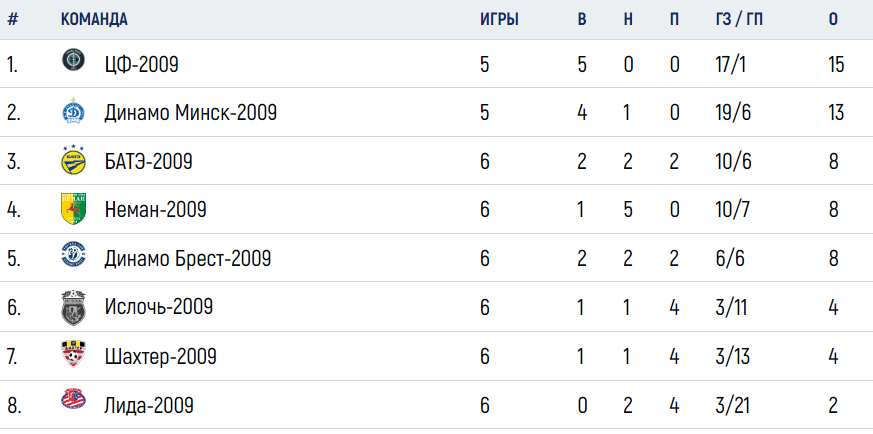Select the Лида-2009 club logo

click(73, 399)
